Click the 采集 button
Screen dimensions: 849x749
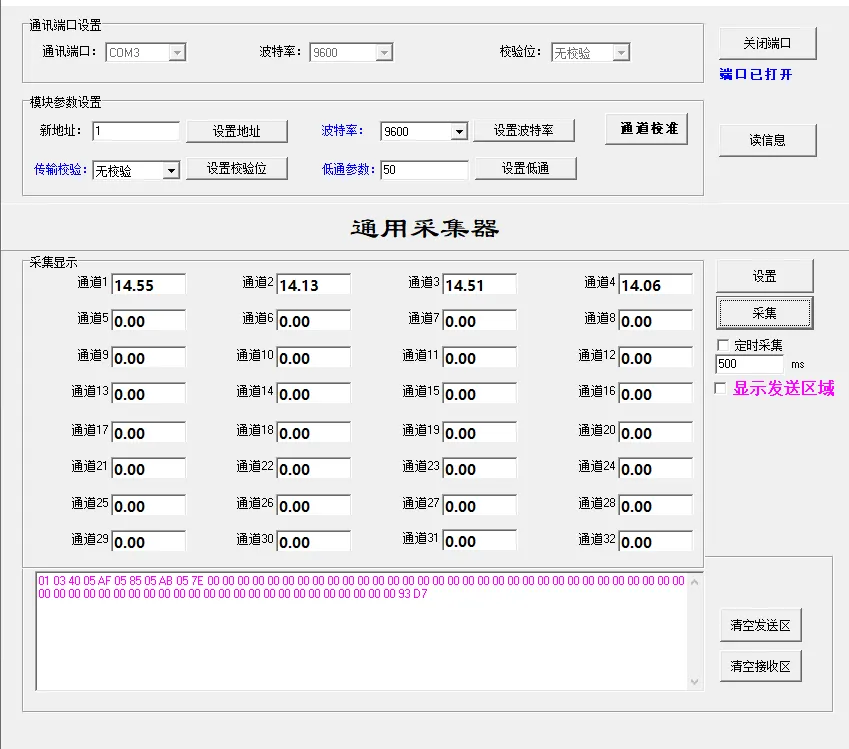[765, 312]
